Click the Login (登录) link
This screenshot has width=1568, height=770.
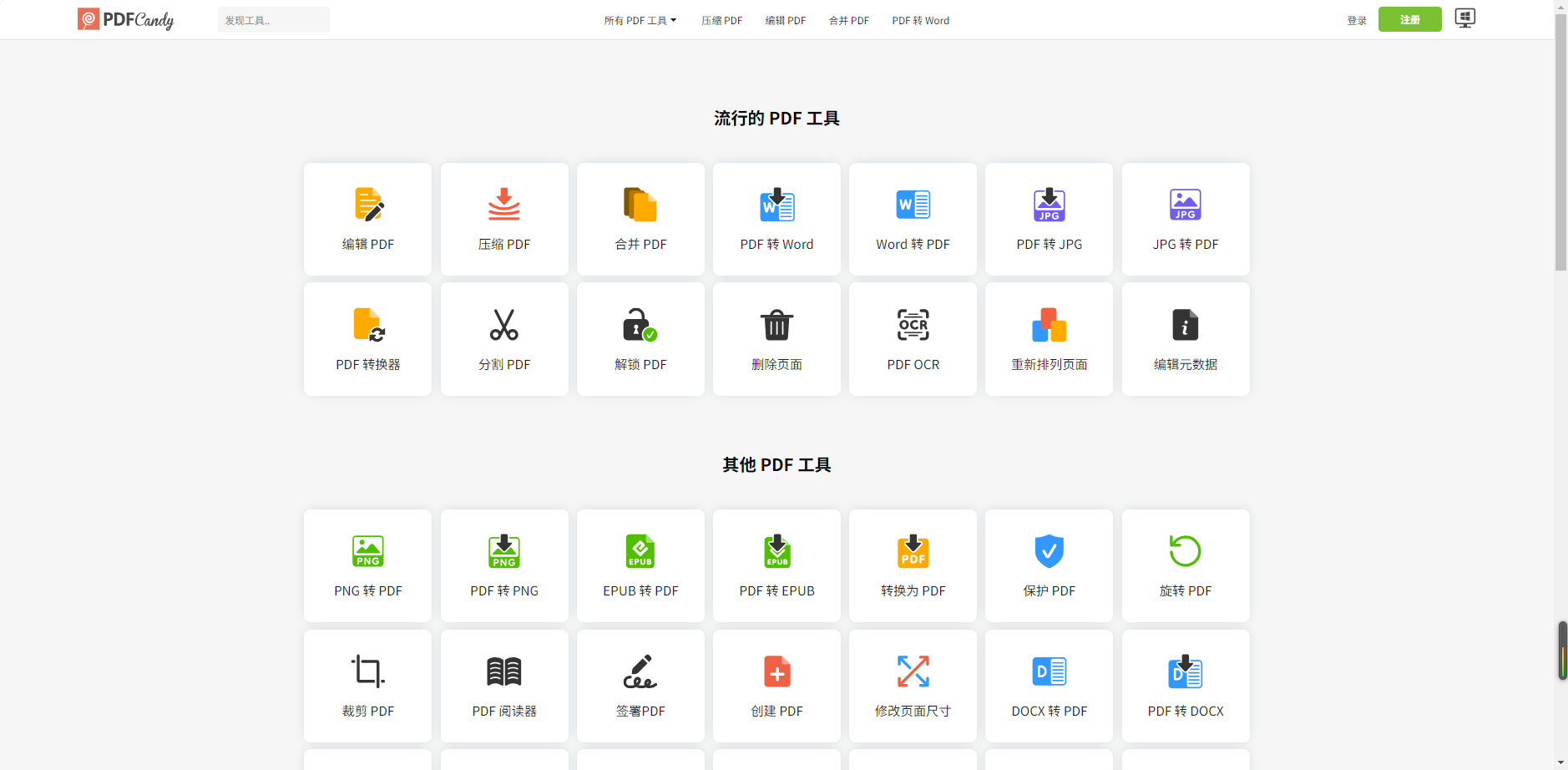tap(1356, 21)
